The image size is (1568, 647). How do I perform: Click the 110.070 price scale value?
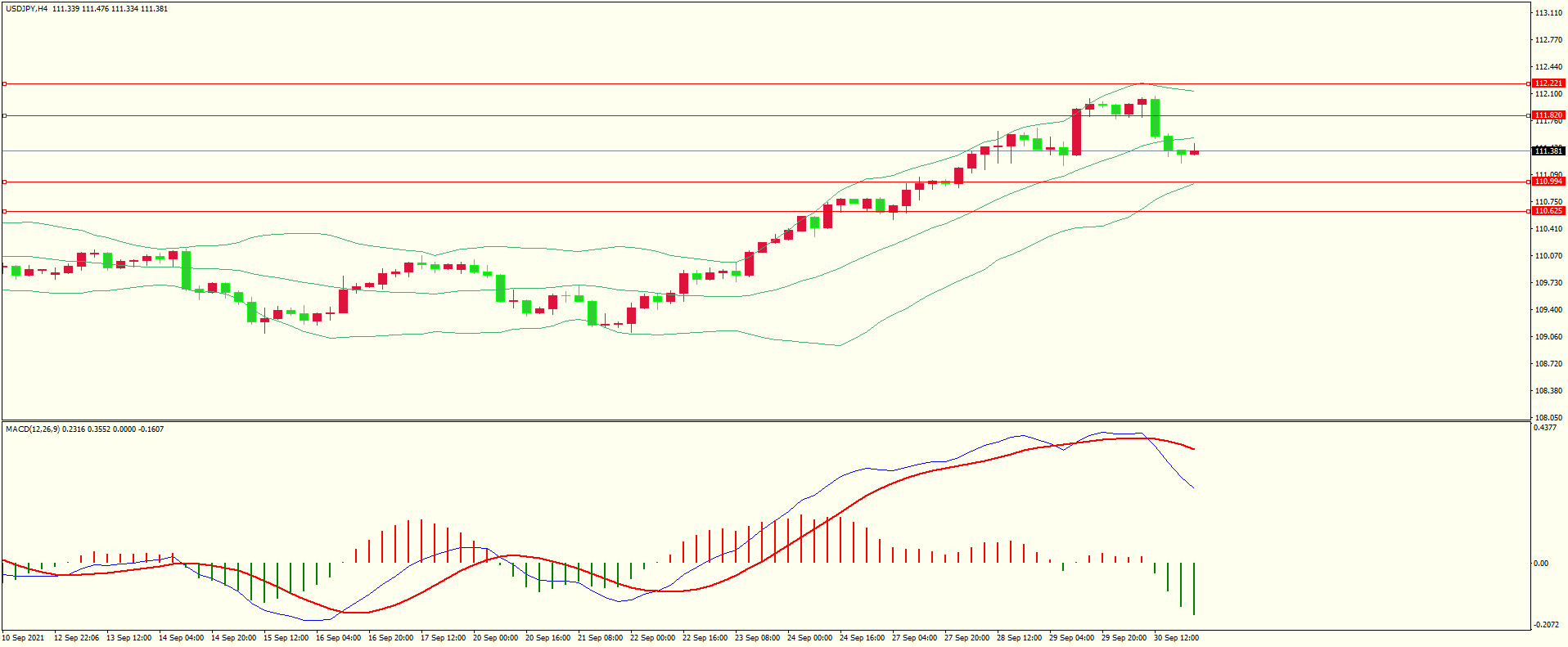tap(1548, 256)
